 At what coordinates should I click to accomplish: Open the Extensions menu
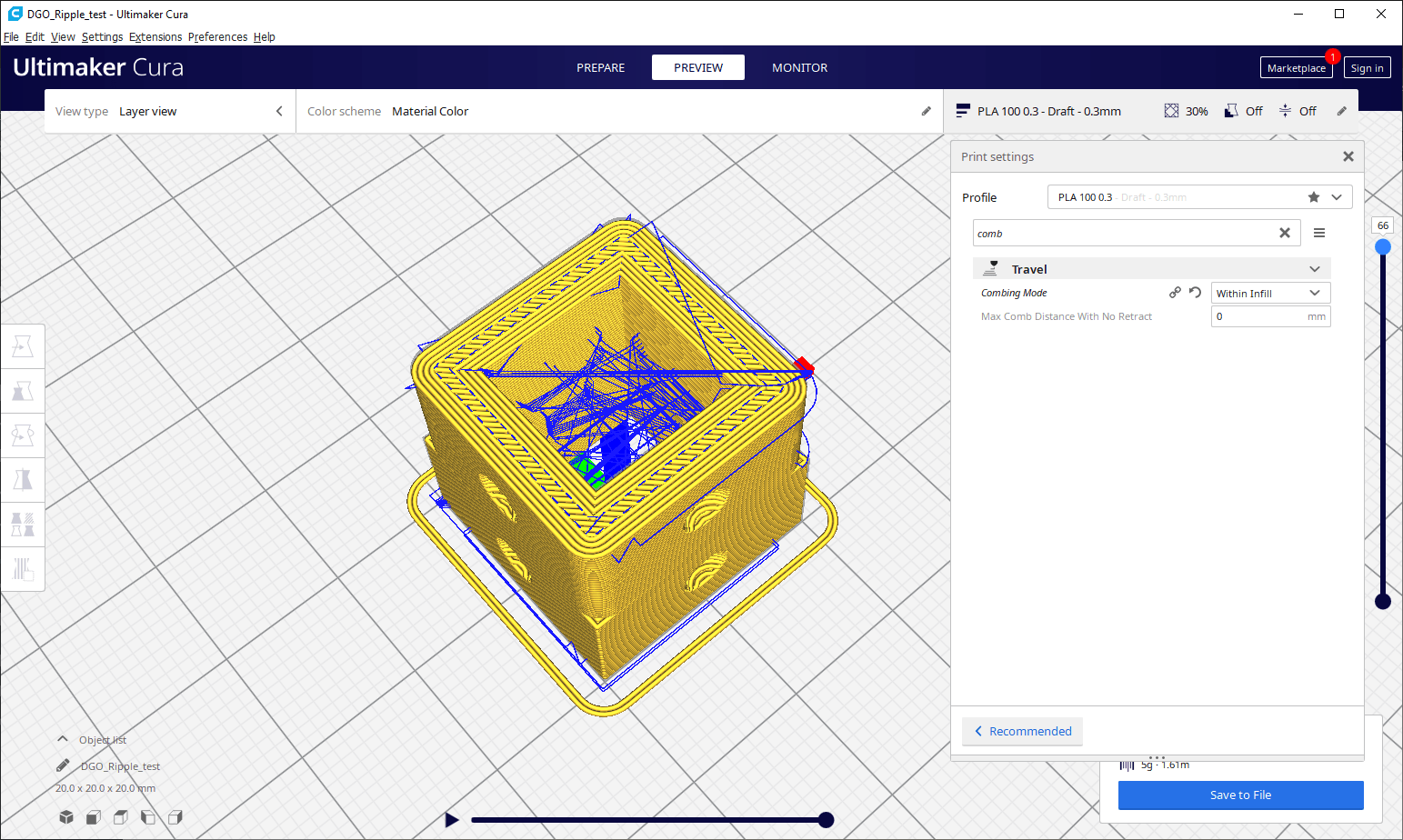[155, 37]
